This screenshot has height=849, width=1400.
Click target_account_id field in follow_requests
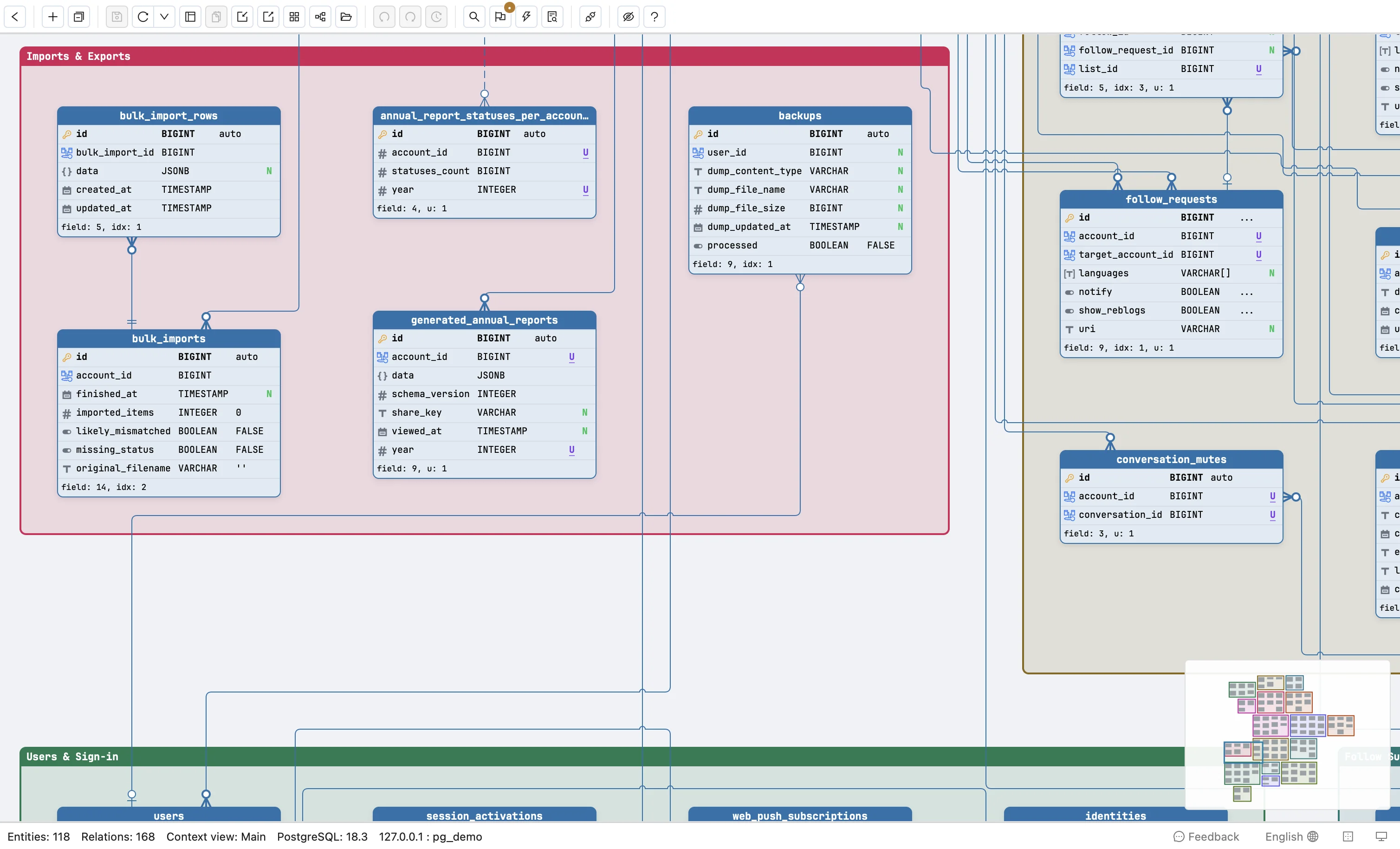[x=1171, y=255]
